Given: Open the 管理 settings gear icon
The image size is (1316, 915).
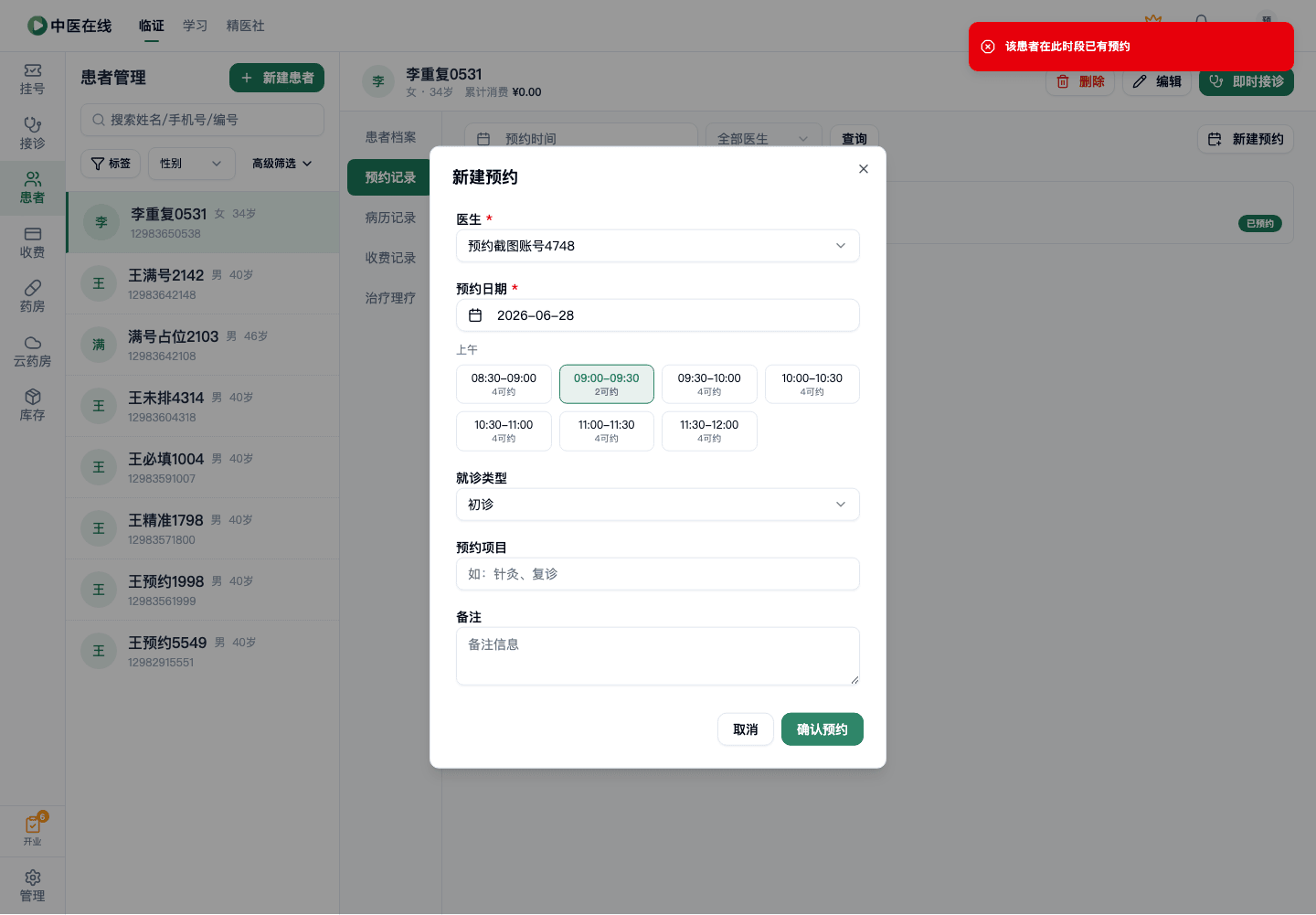Looking at the screenshot, I should 32,886.
